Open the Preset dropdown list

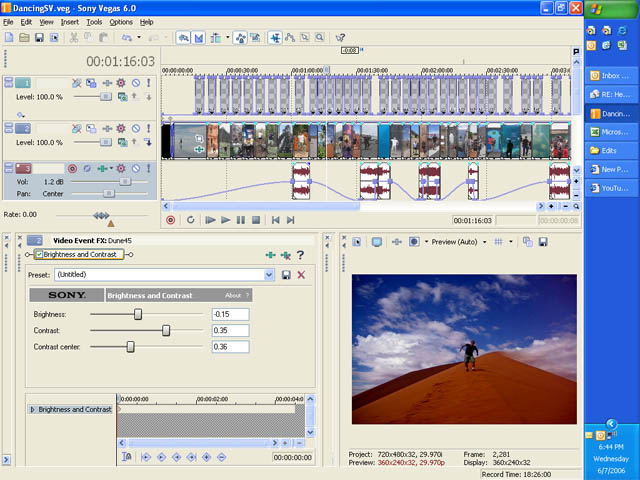[x=269, y=275]
